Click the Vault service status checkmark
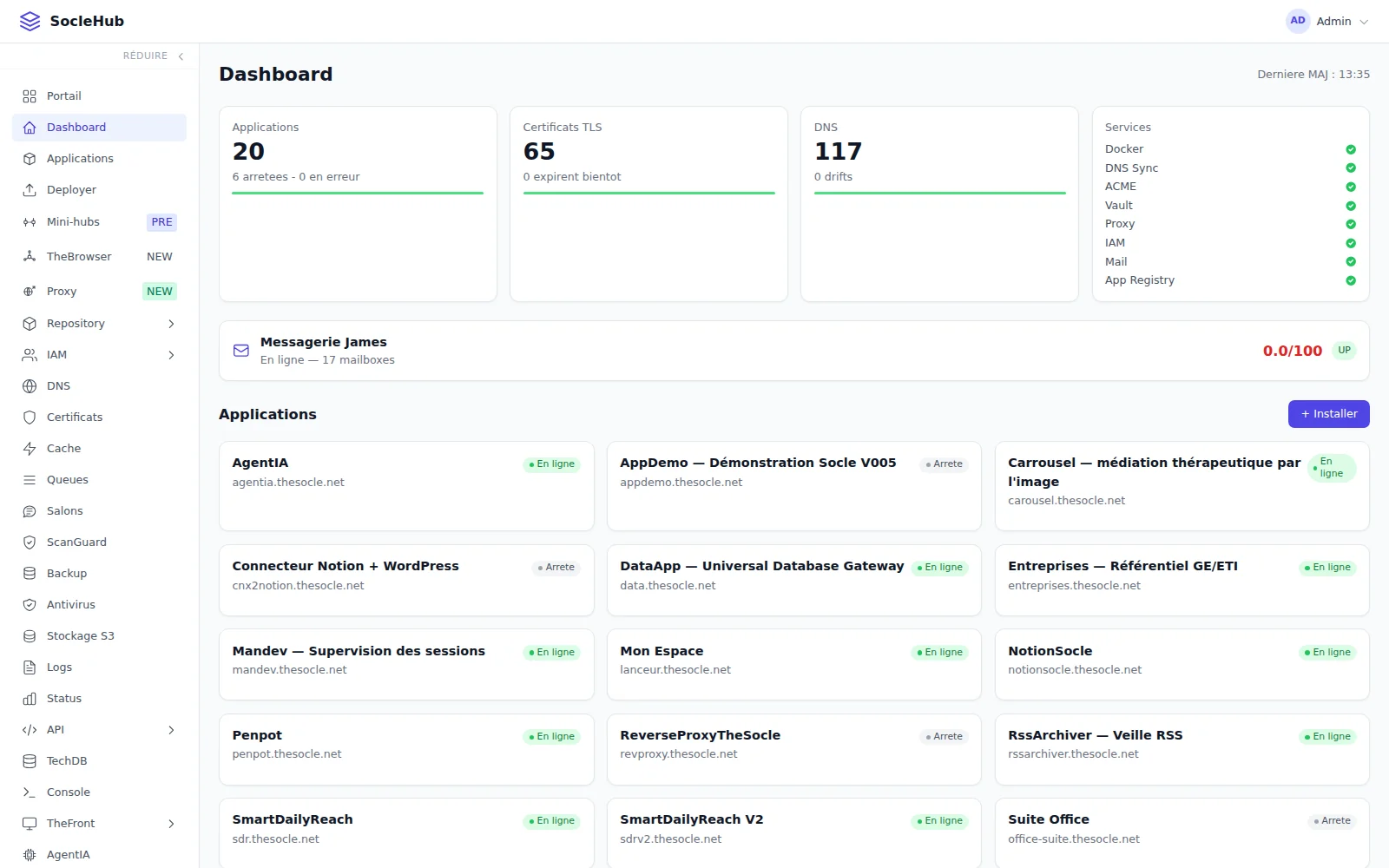 (1351, 206)
